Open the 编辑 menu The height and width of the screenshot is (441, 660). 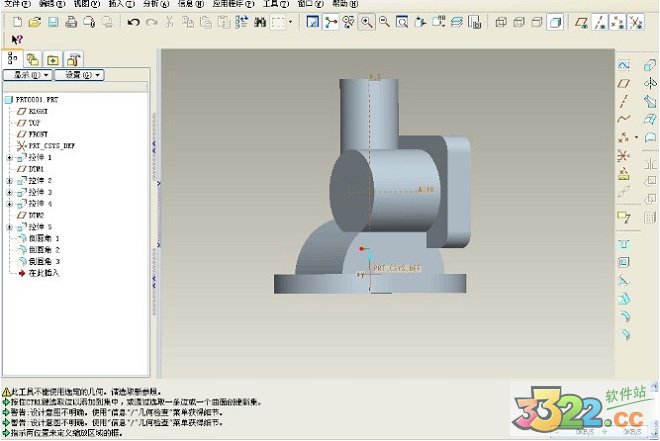[x=52, y=4]
